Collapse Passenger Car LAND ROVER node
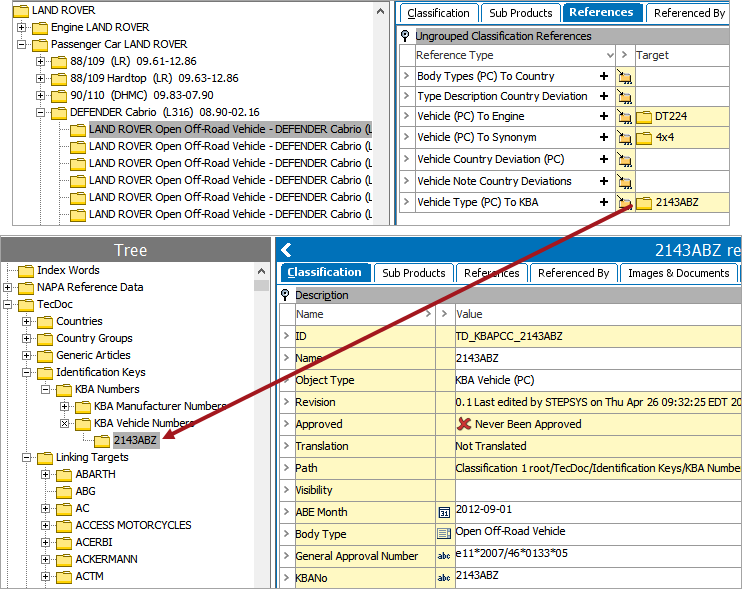The image size is (742, 589). coord(21,44)
